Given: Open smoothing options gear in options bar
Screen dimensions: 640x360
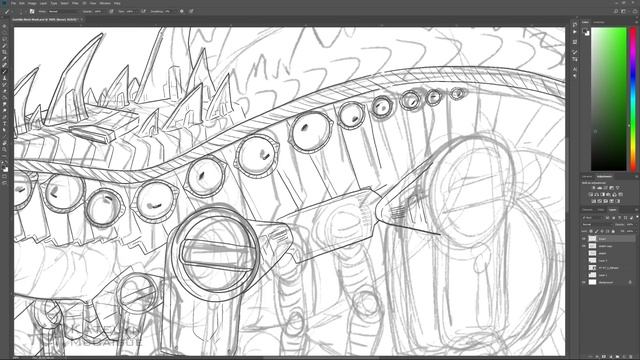Looking at the screenshot, I should (x=182, y=11).
